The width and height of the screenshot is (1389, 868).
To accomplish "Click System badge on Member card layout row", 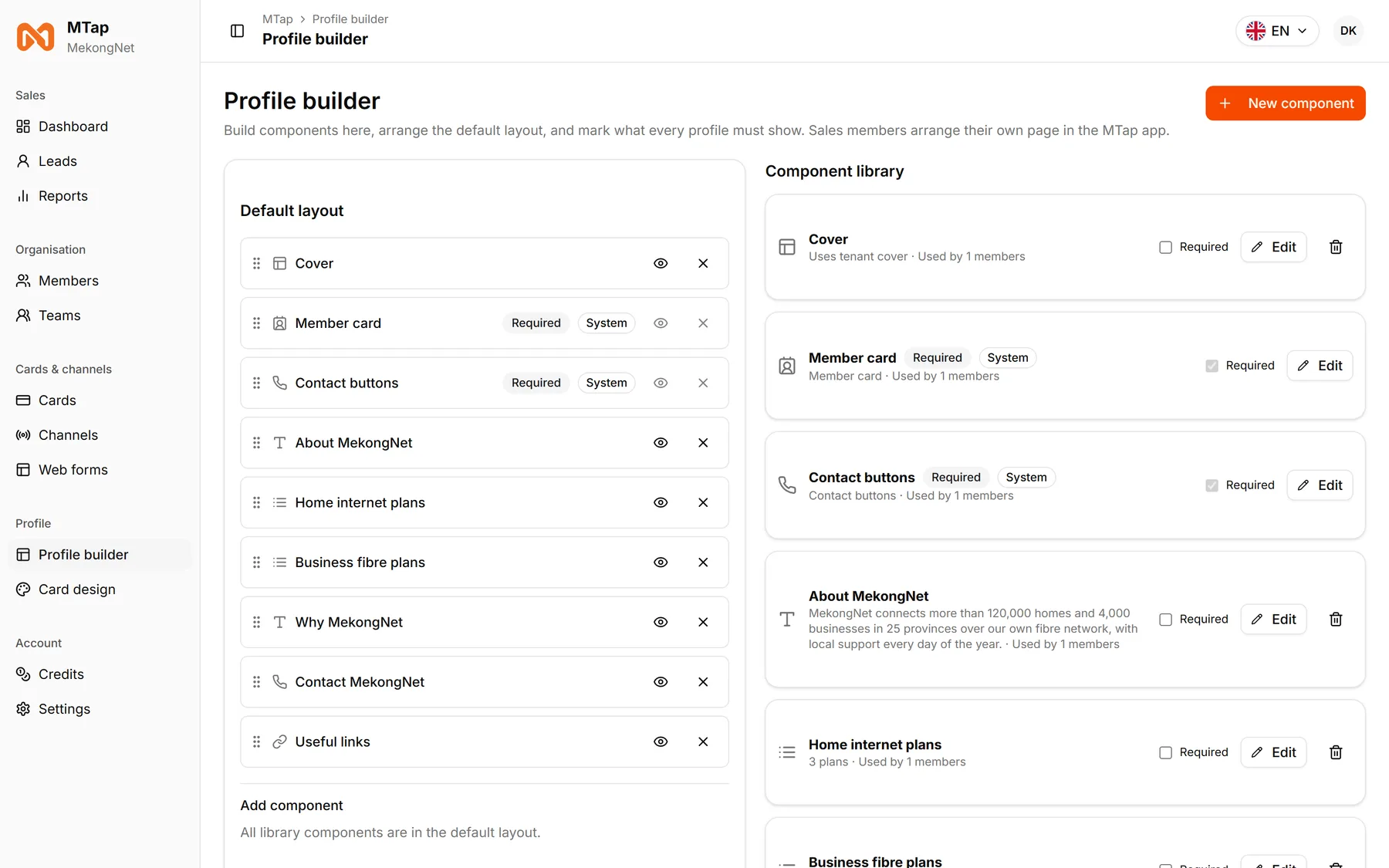I will coord(607,323).
